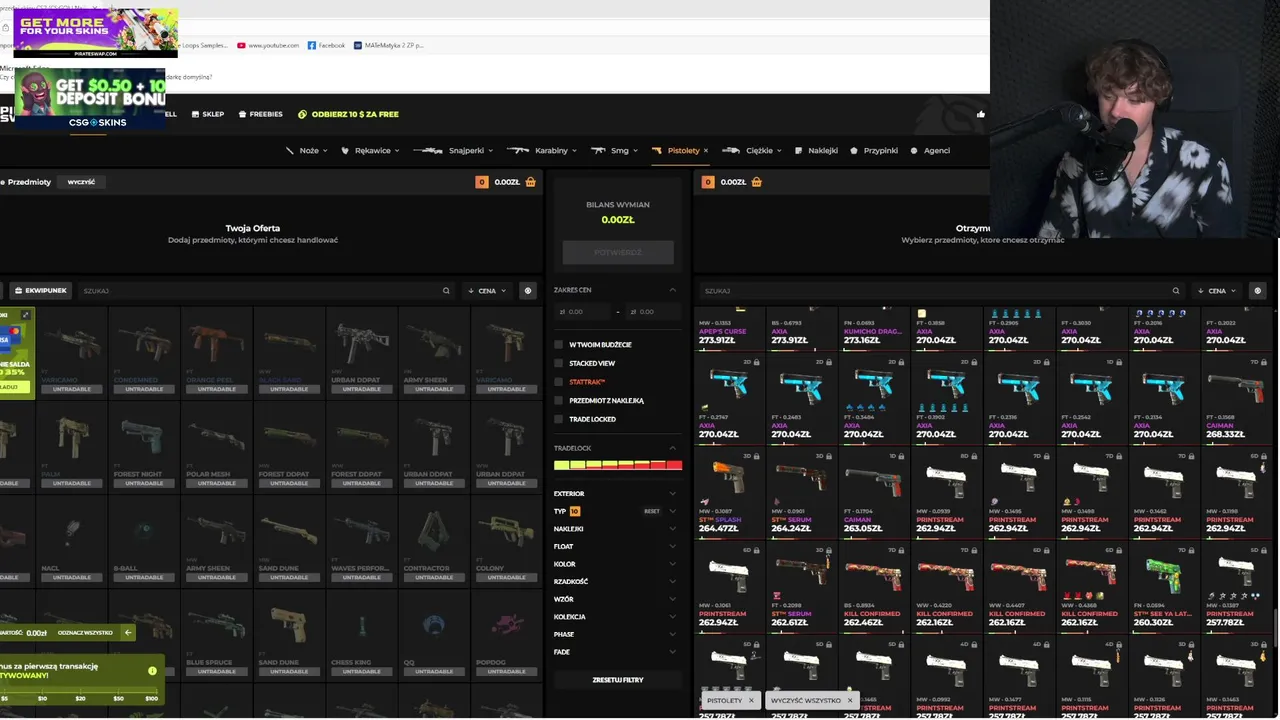
Task: Open the Sklep shop page
Action: 208,114
